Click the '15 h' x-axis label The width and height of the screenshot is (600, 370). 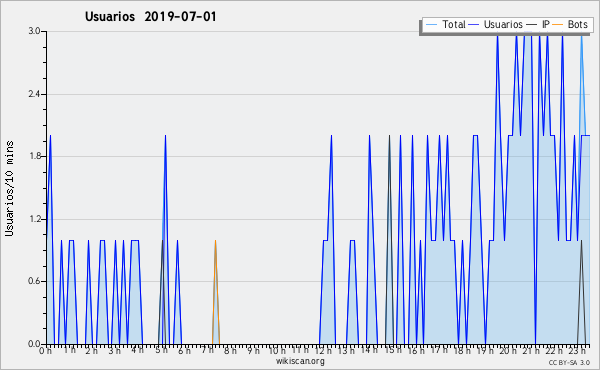click(393, 350)
